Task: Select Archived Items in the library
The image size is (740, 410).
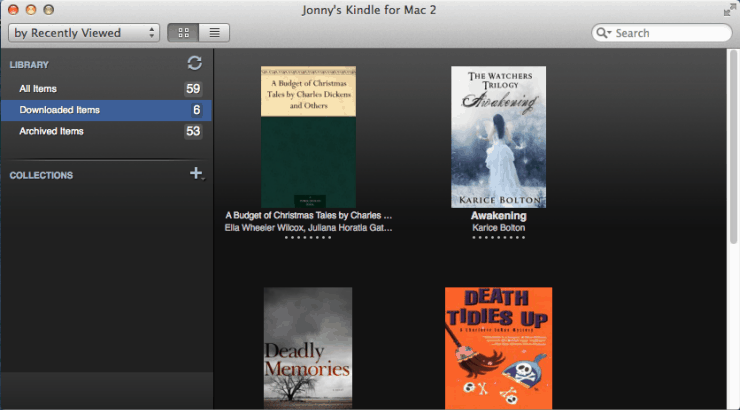Action: pyautogui.click(x=106, y=131)
